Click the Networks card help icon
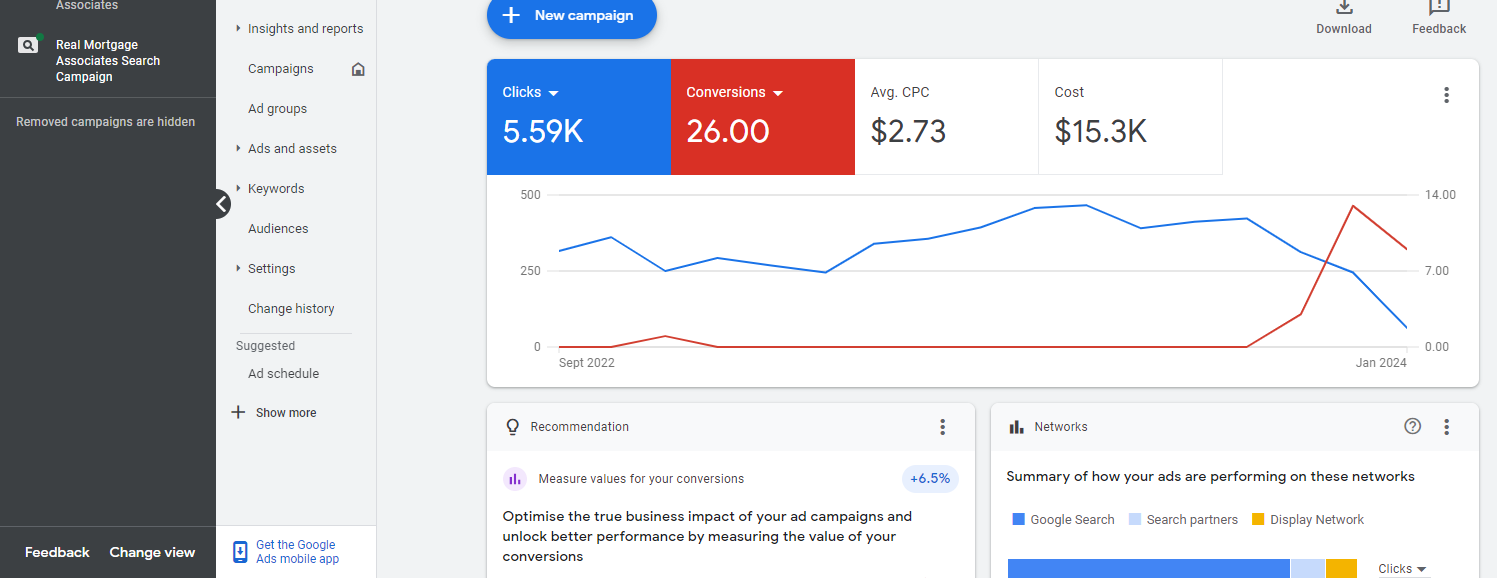 coord(1412,427)
